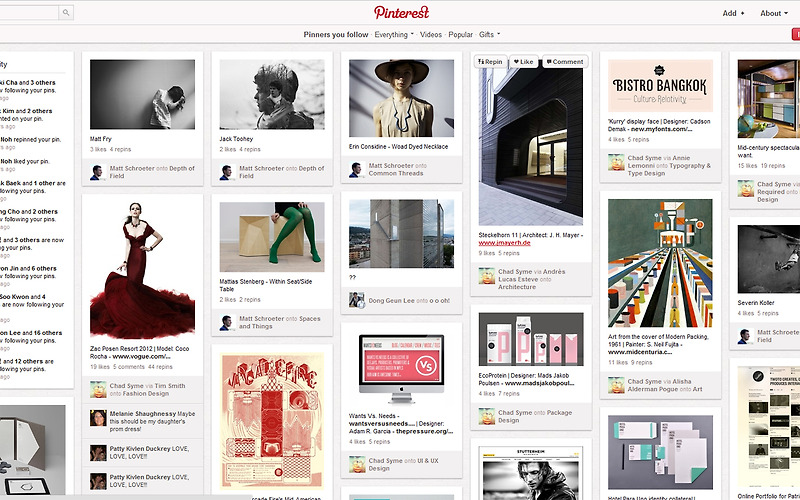
Task: Open Stutterheim website pin image
Action: (x=531, y=473)
